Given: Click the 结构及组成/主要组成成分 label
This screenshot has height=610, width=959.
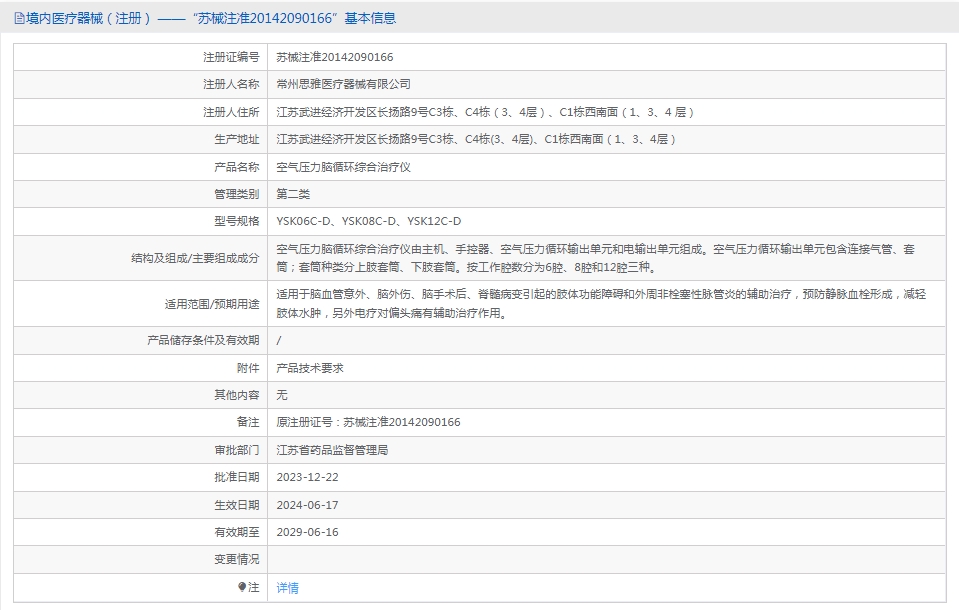Looking at the screenshot, I should (x=195, y=258).
